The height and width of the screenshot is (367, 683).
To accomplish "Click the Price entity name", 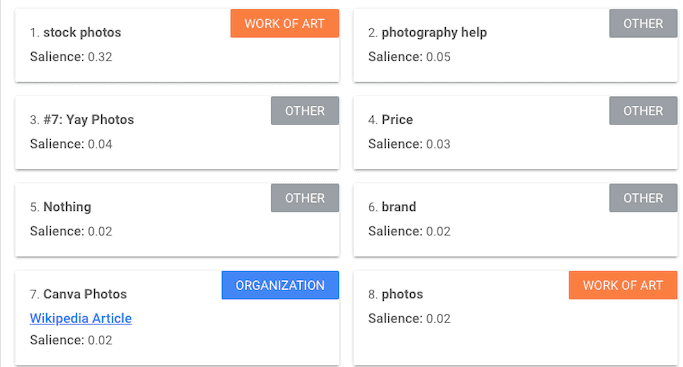I will [397, 119].
